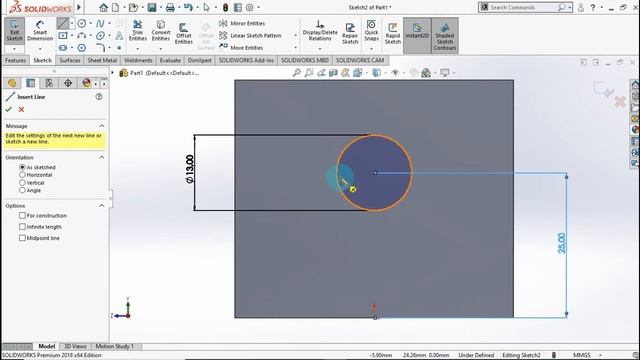Open Quick Snaps dropdown arrow

tap(371, 49)
